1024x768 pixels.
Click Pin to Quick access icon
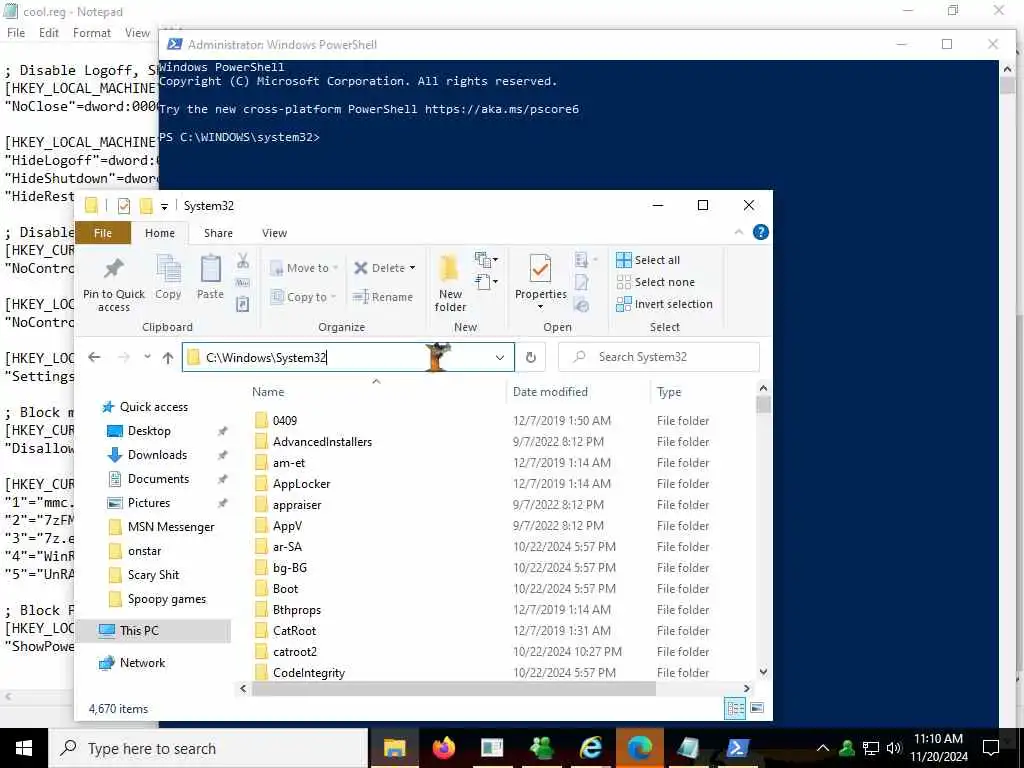[x=114, y=268]
